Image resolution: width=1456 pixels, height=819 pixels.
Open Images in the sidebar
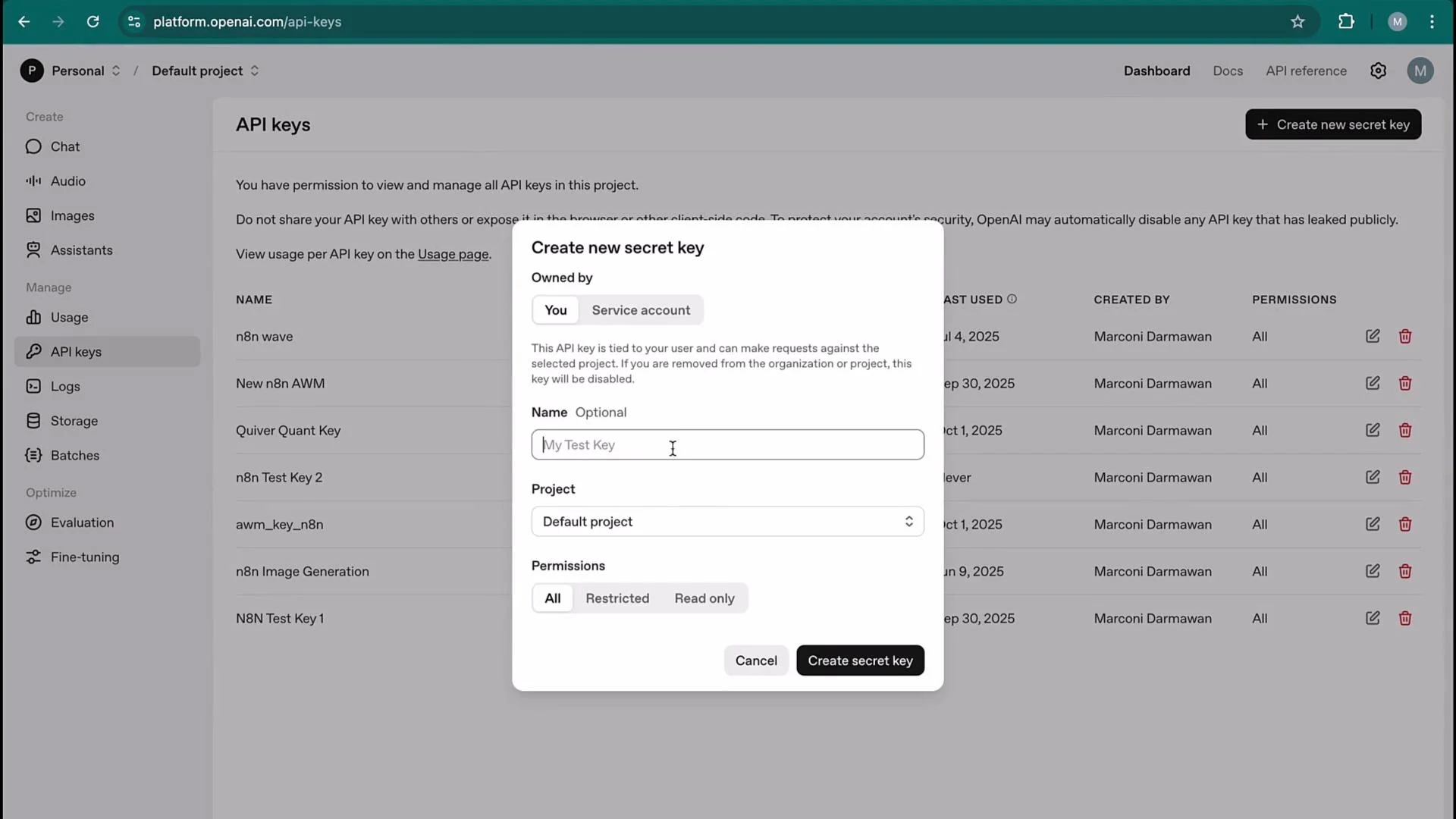pyautogui.click(x=107, y=215)
